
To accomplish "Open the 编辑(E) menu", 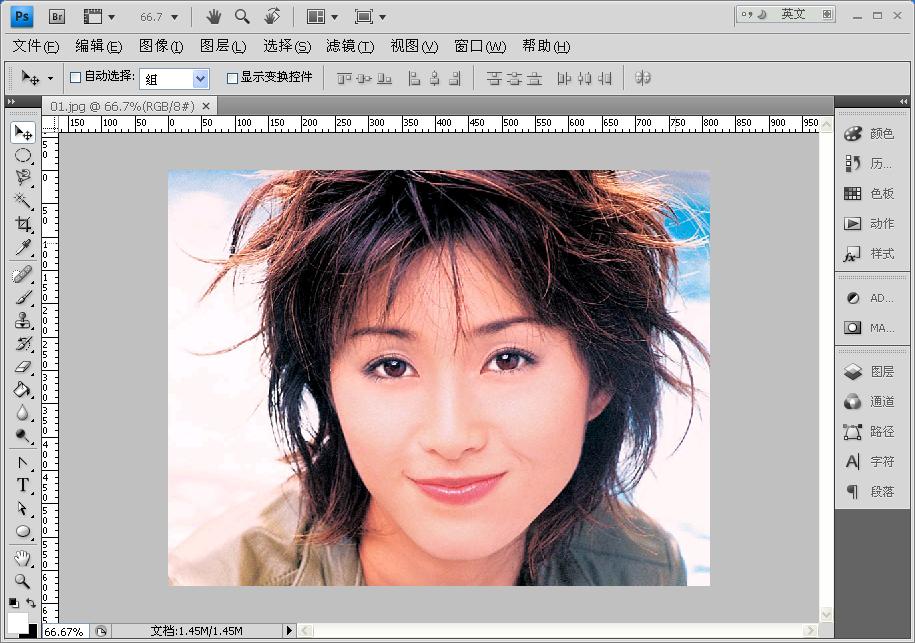I will pyautogui.click(x=99, y=46).
